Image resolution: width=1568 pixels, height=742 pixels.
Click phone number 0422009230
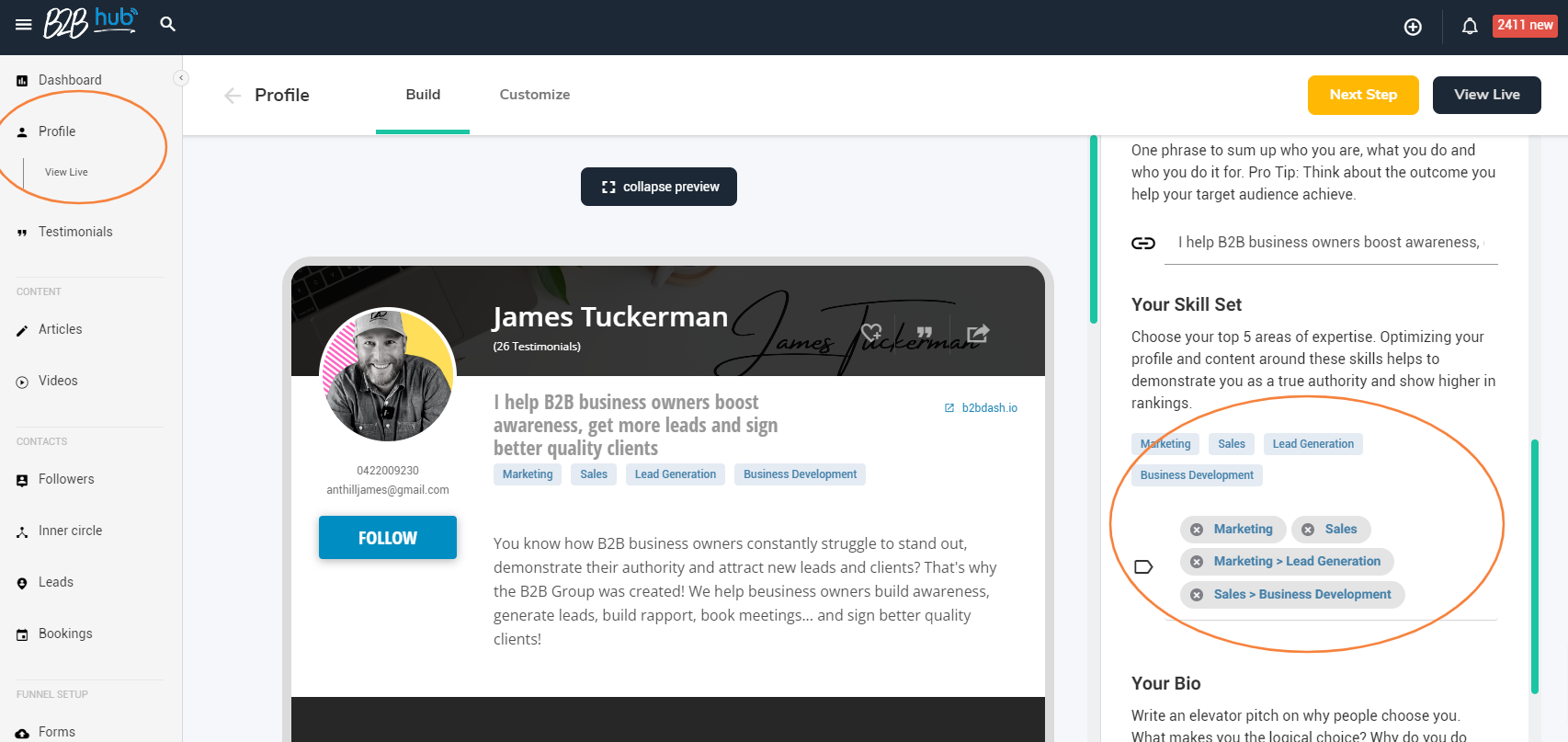pyautogui.click(x=388, y=471)
